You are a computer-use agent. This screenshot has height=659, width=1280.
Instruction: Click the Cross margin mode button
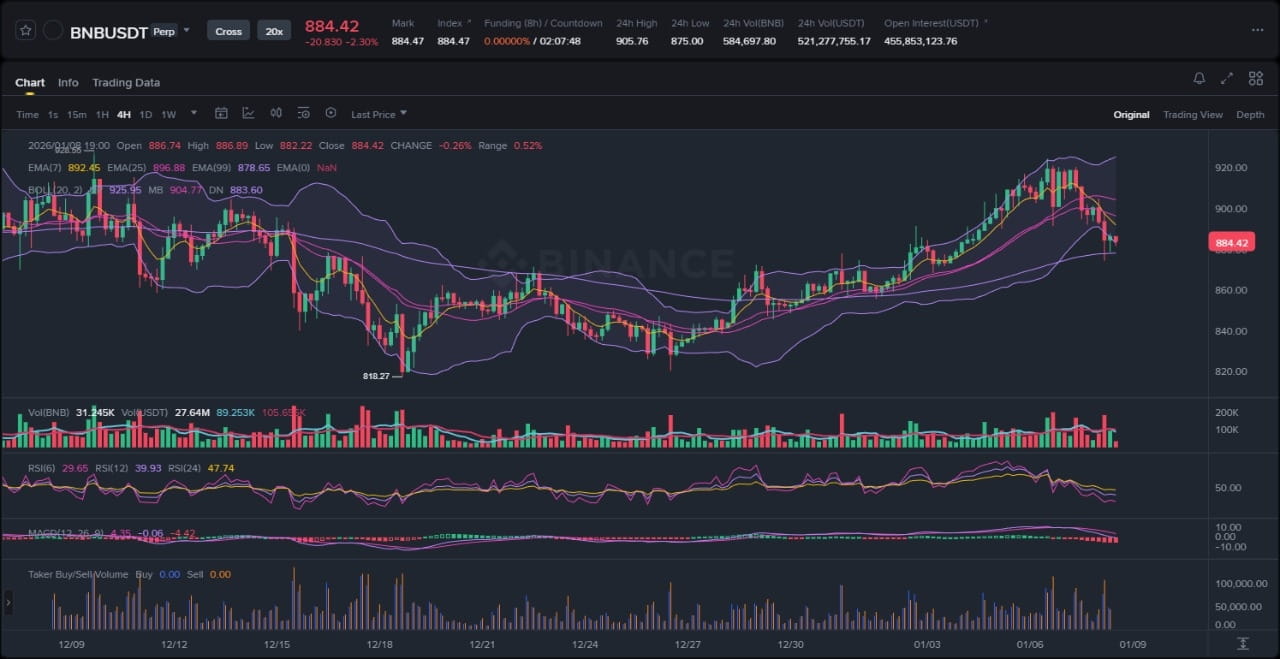pyautogui.click(x=228, y=31)
